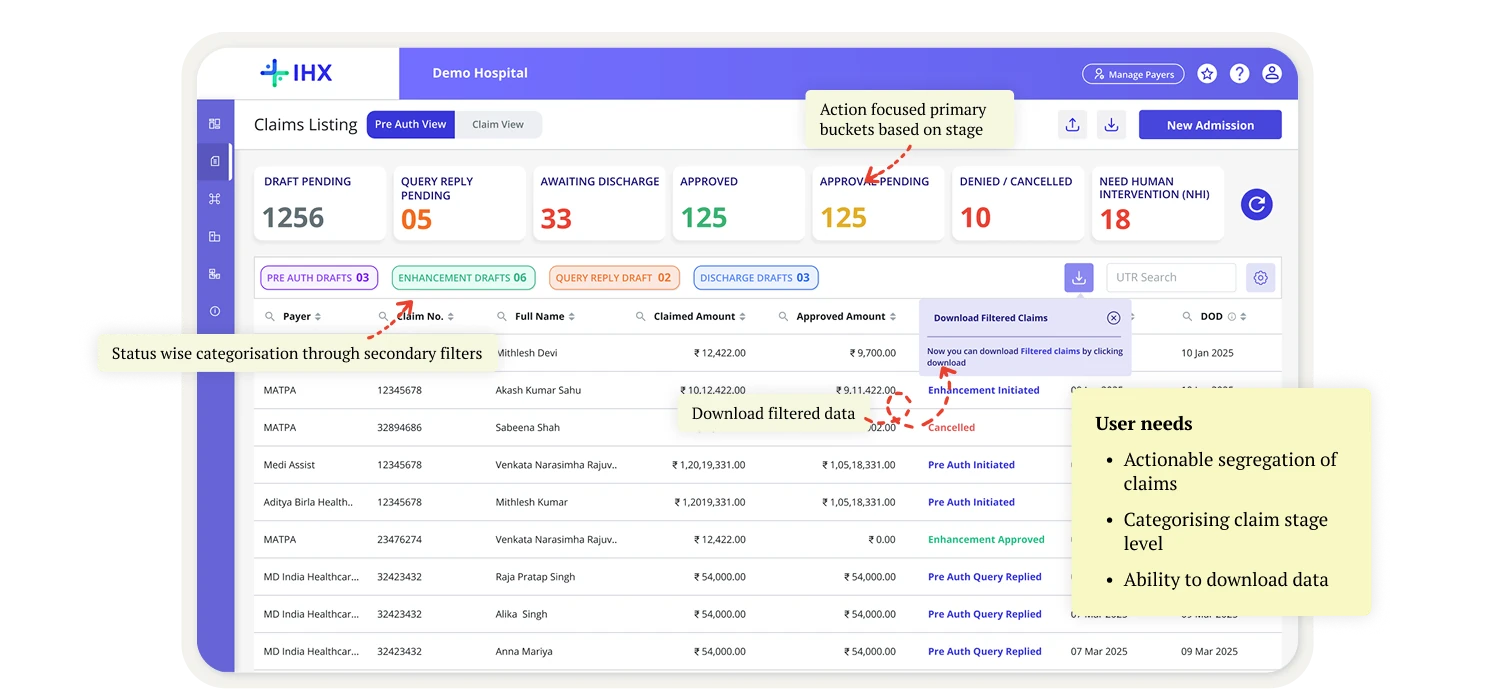Open Pre Auth Initiated for Mithlesh Kumar

click(971, 502)
